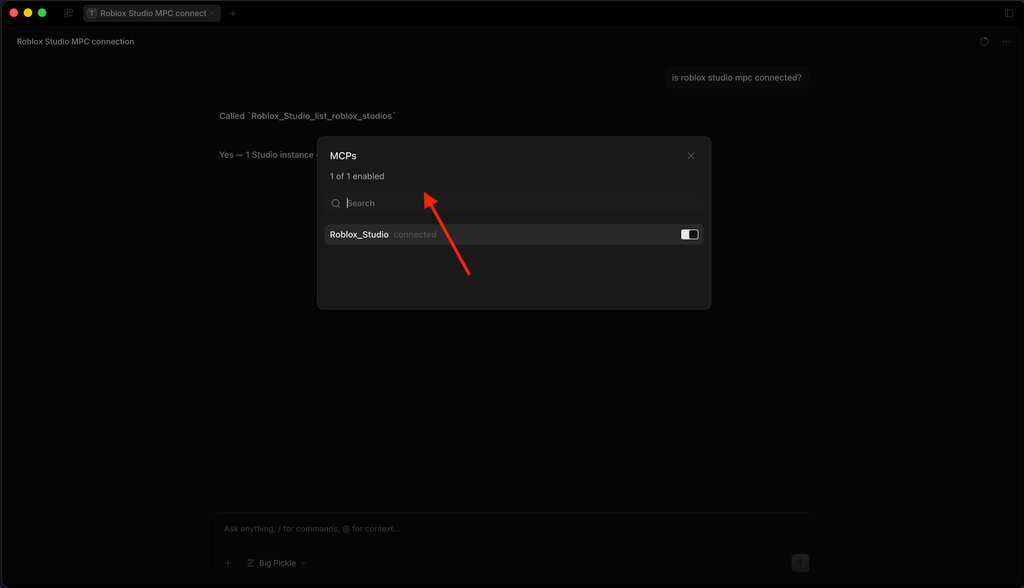Image resolution: width=1024 pixels, height=588 pixels.
Task: Click the green macOS fullscreen button
Action: 42,13
